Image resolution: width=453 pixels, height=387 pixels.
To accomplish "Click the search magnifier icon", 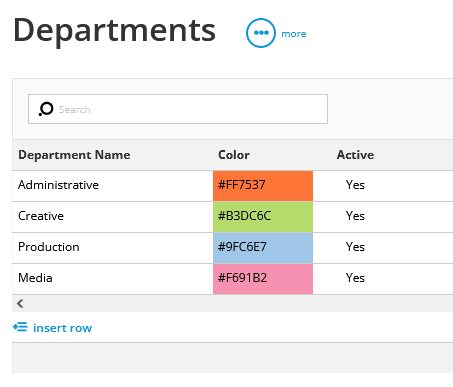I will 46,109.
